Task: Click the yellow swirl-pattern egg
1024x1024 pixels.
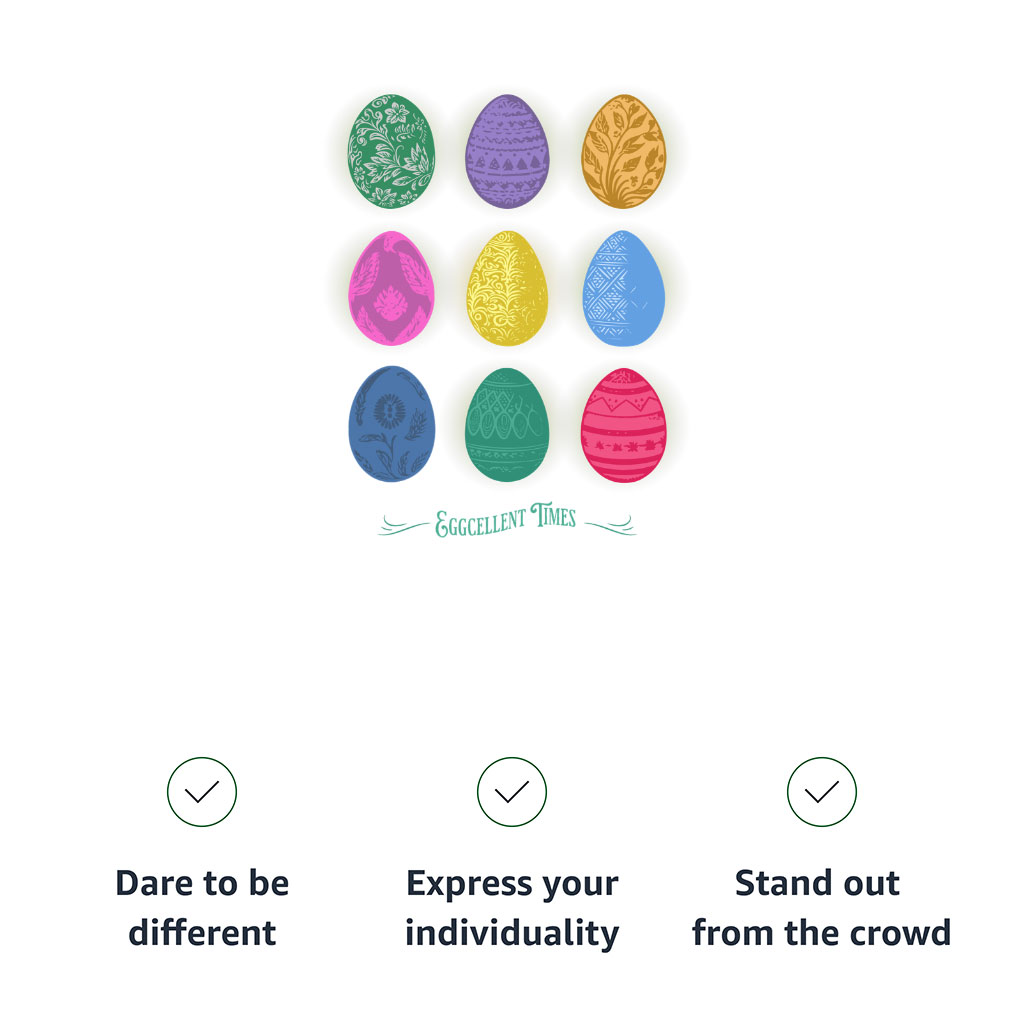Action: click(507, 288)
